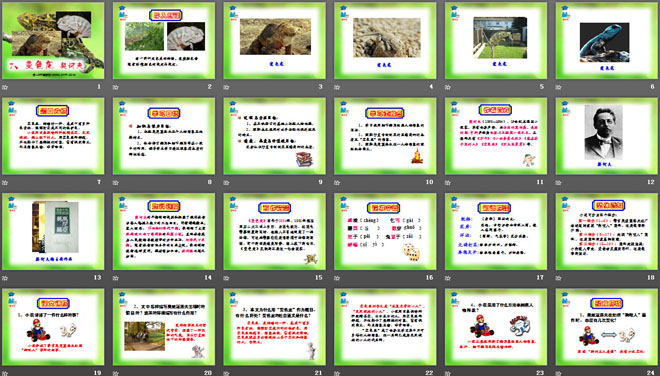Select slide 1 title thumbnail with chameleon collage

tap(53, 40)
